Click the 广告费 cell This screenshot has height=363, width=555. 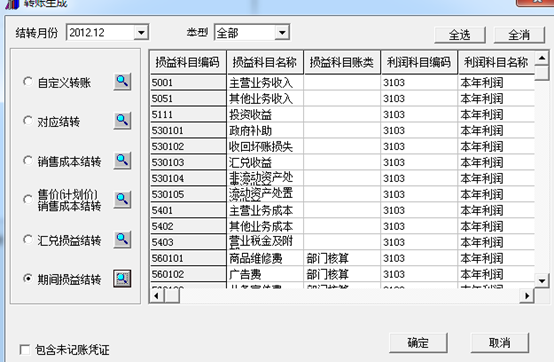(x=265, y=274)
